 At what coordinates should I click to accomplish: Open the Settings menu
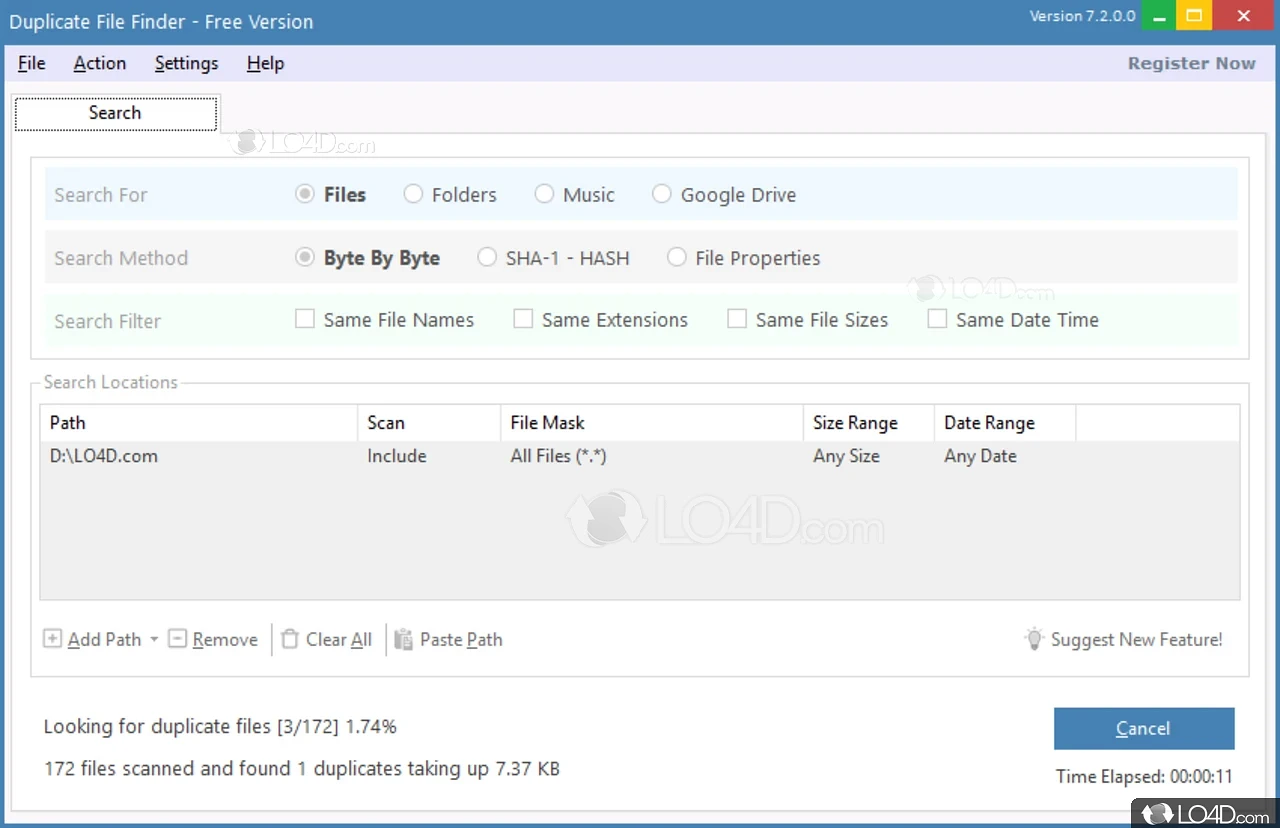click(186, 63)
